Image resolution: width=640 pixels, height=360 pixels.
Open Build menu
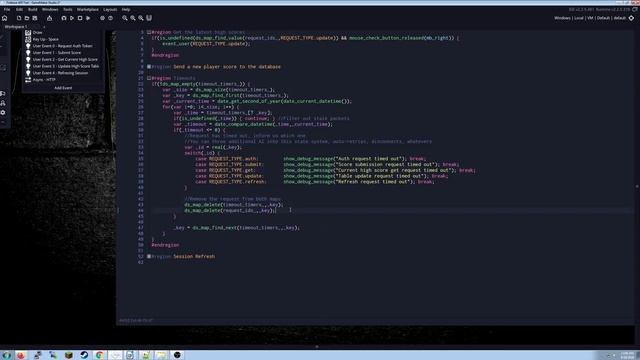pyautogui.click(x=33, y=9)
